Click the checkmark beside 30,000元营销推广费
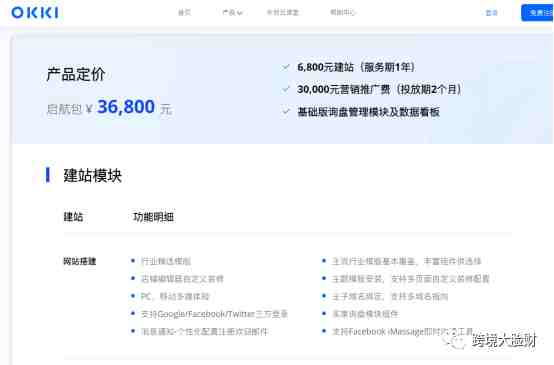 [x=286, y=89]
